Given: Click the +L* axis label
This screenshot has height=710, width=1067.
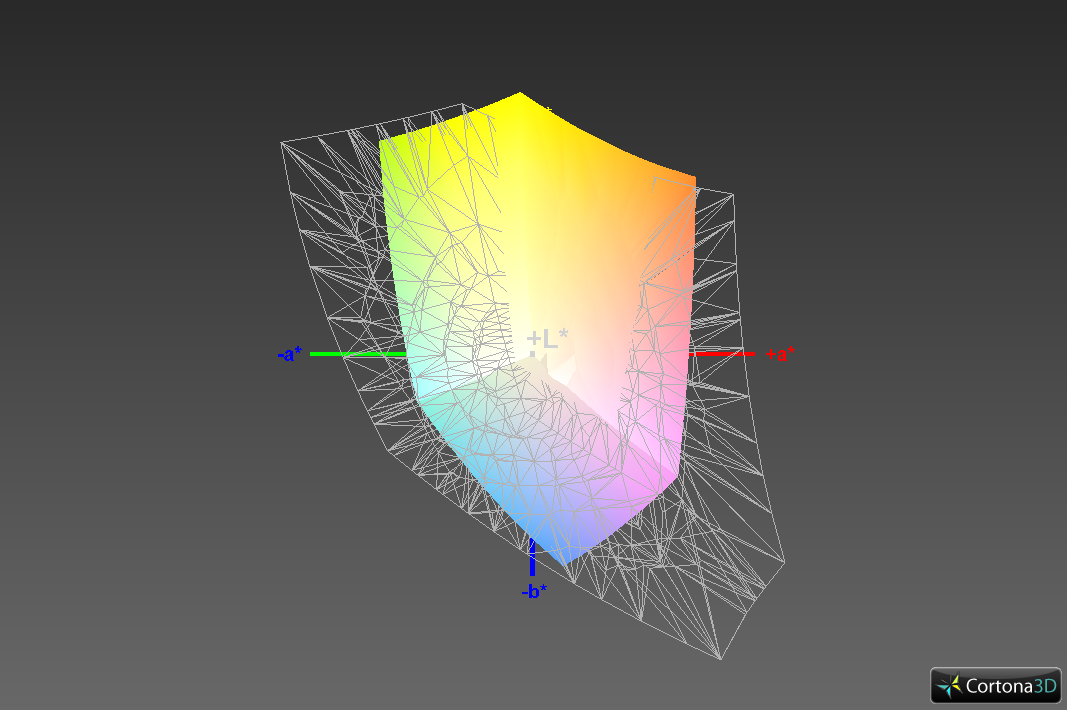Looking at the screenshot, I should pos(547,338).
